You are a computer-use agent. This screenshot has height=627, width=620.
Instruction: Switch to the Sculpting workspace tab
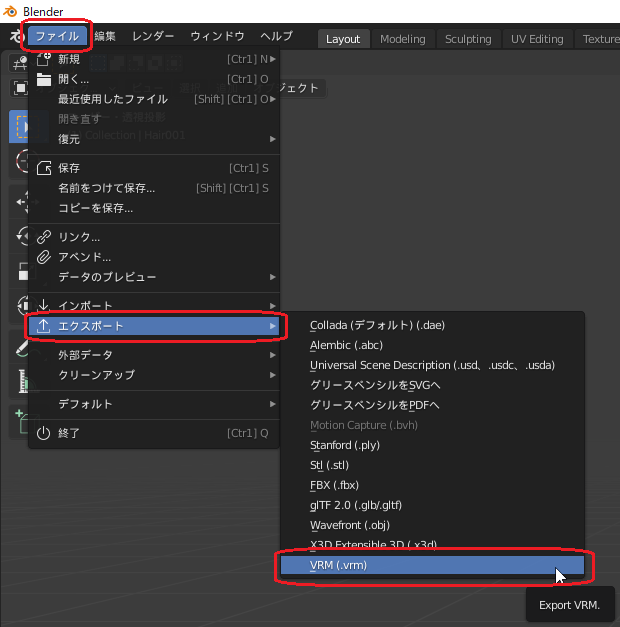(468, 39)
